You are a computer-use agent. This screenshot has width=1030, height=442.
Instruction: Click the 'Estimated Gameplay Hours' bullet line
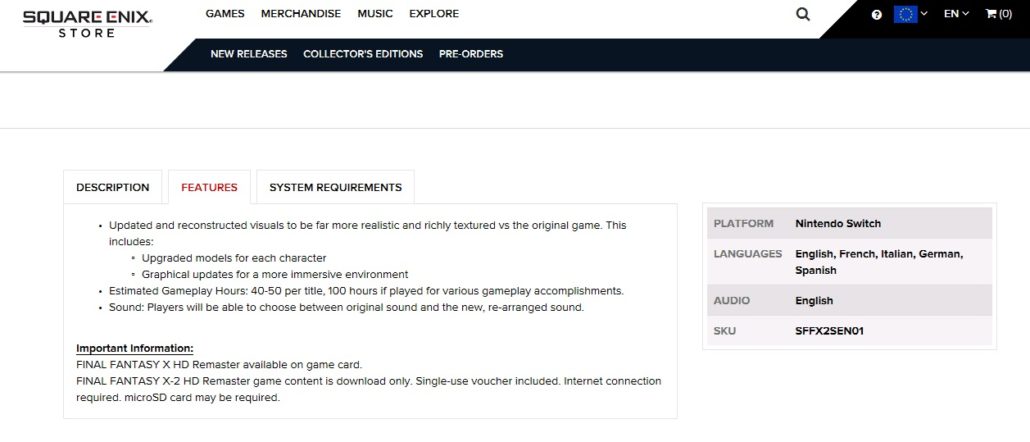click(366, 291)
